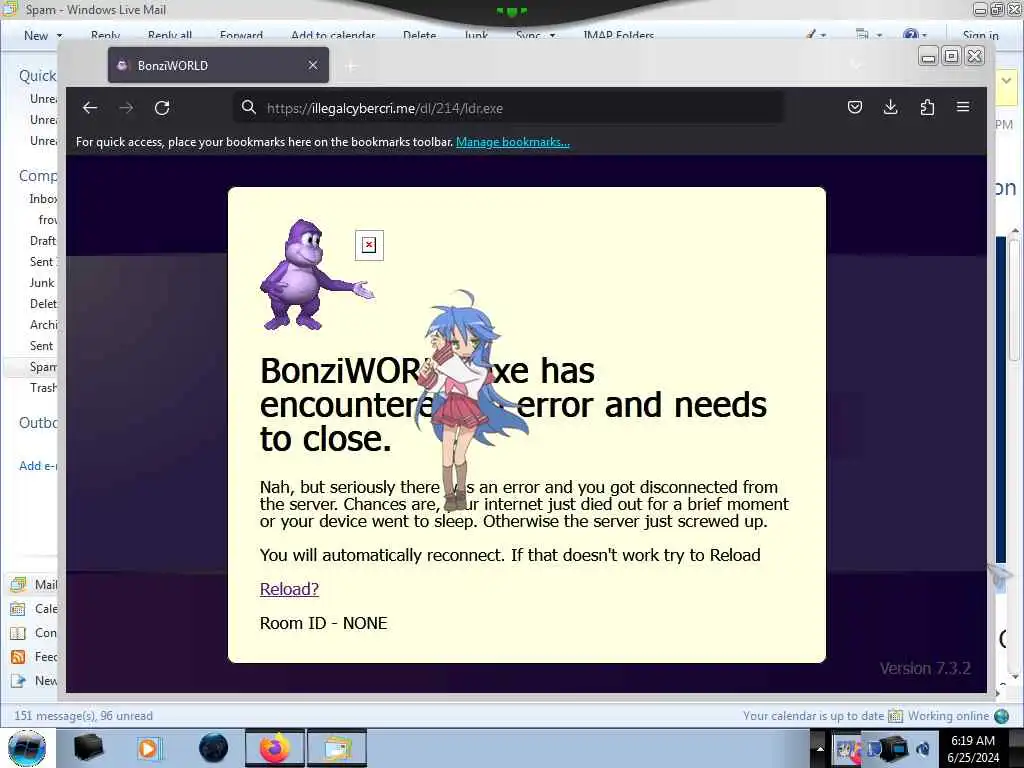Open the Windows Media Player taskbar icon
Viewport: 1024px width, 768px height.
(149, 748)
